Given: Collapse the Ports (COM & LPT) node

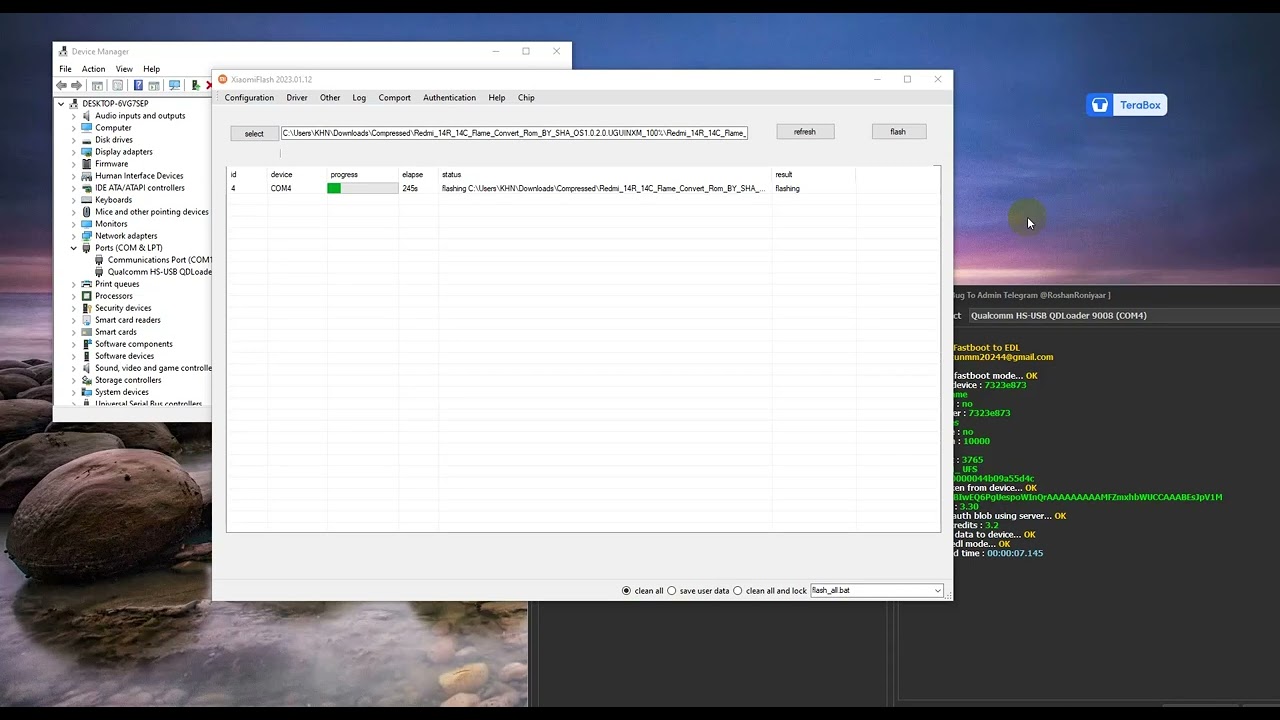Looking at the screenshot, I should click(x=73, y=248).
